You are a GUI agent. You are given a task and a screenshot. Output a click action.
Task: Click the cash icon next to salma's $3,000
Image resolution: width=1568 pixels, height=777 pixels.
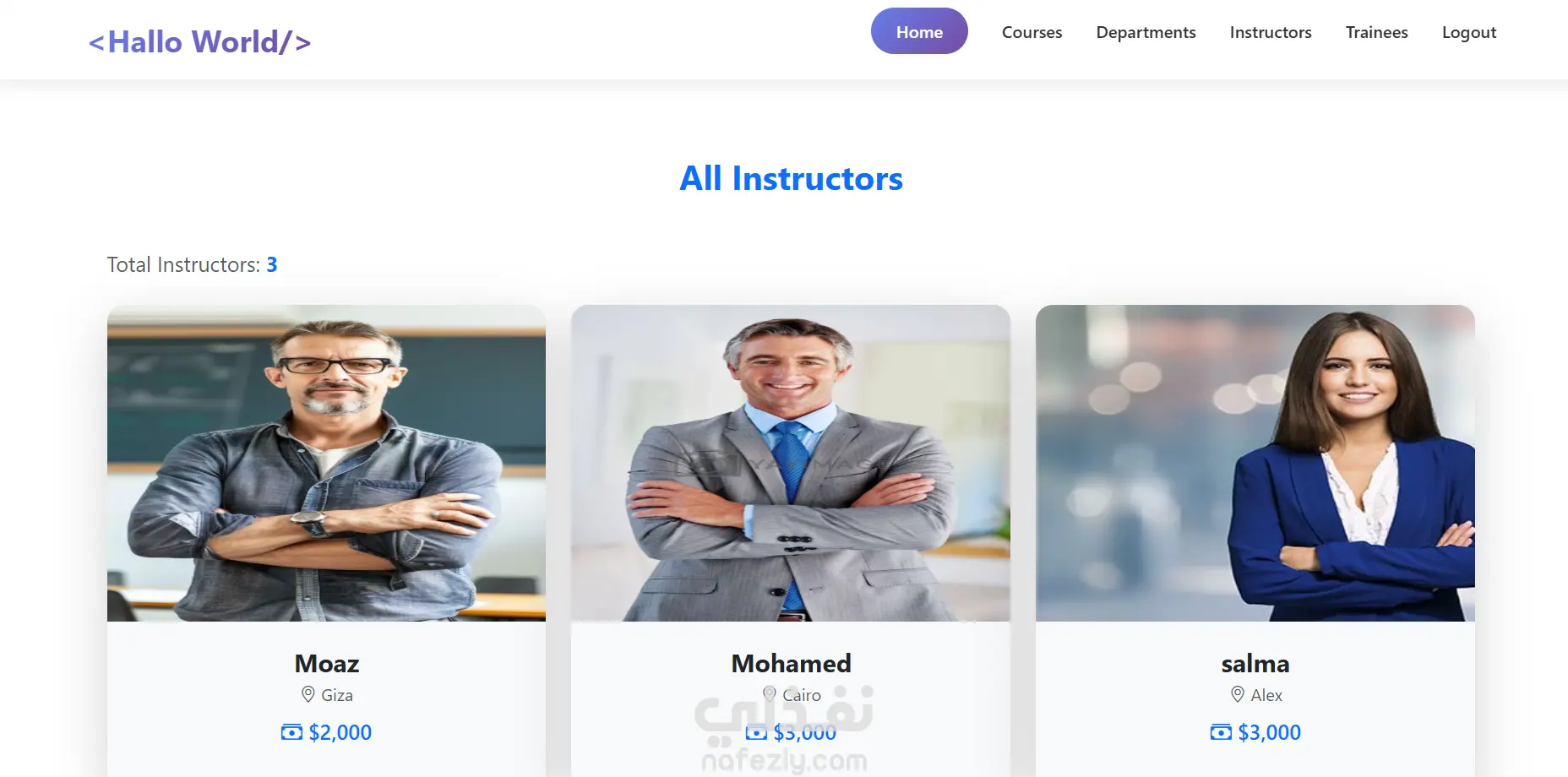pos(1221,732)
